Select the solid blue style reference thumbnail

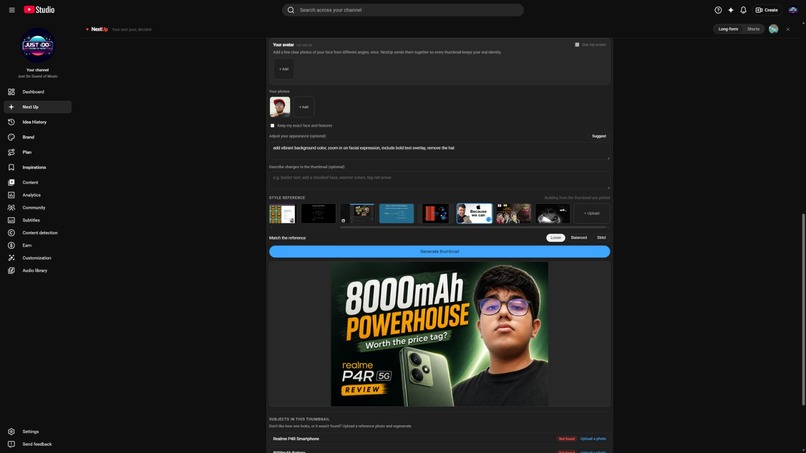pyautogui.click(x=396, y=213)
